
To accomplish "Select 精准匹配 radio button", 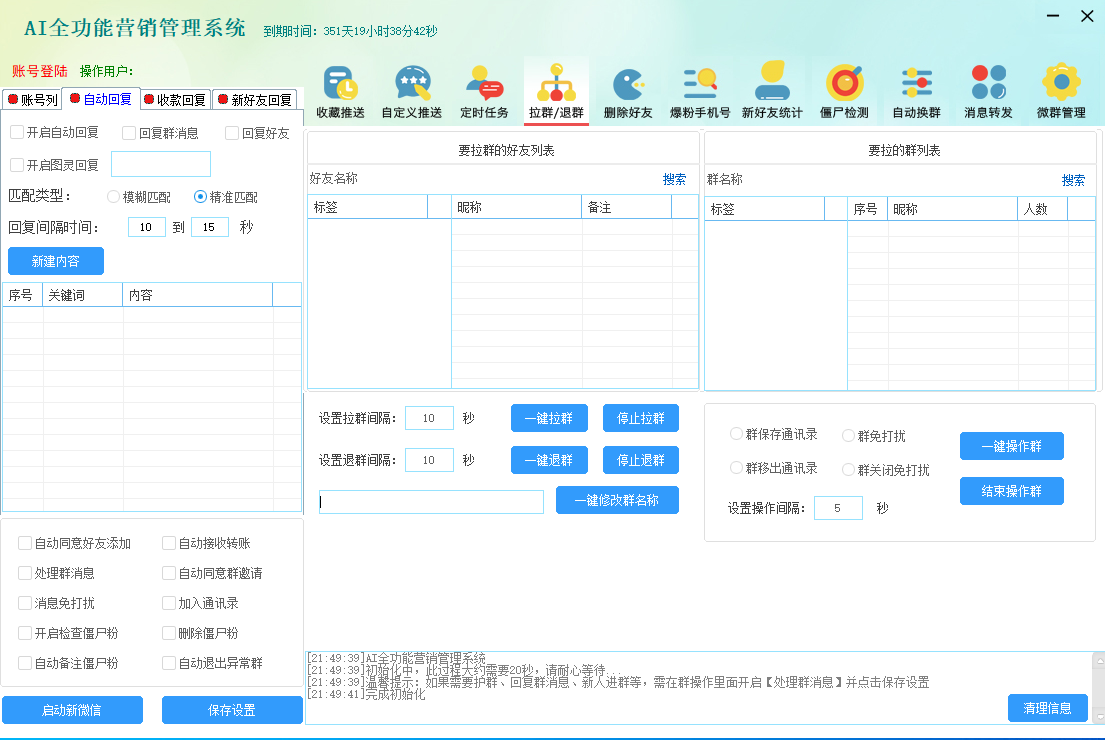I will [x=200, y=197].
